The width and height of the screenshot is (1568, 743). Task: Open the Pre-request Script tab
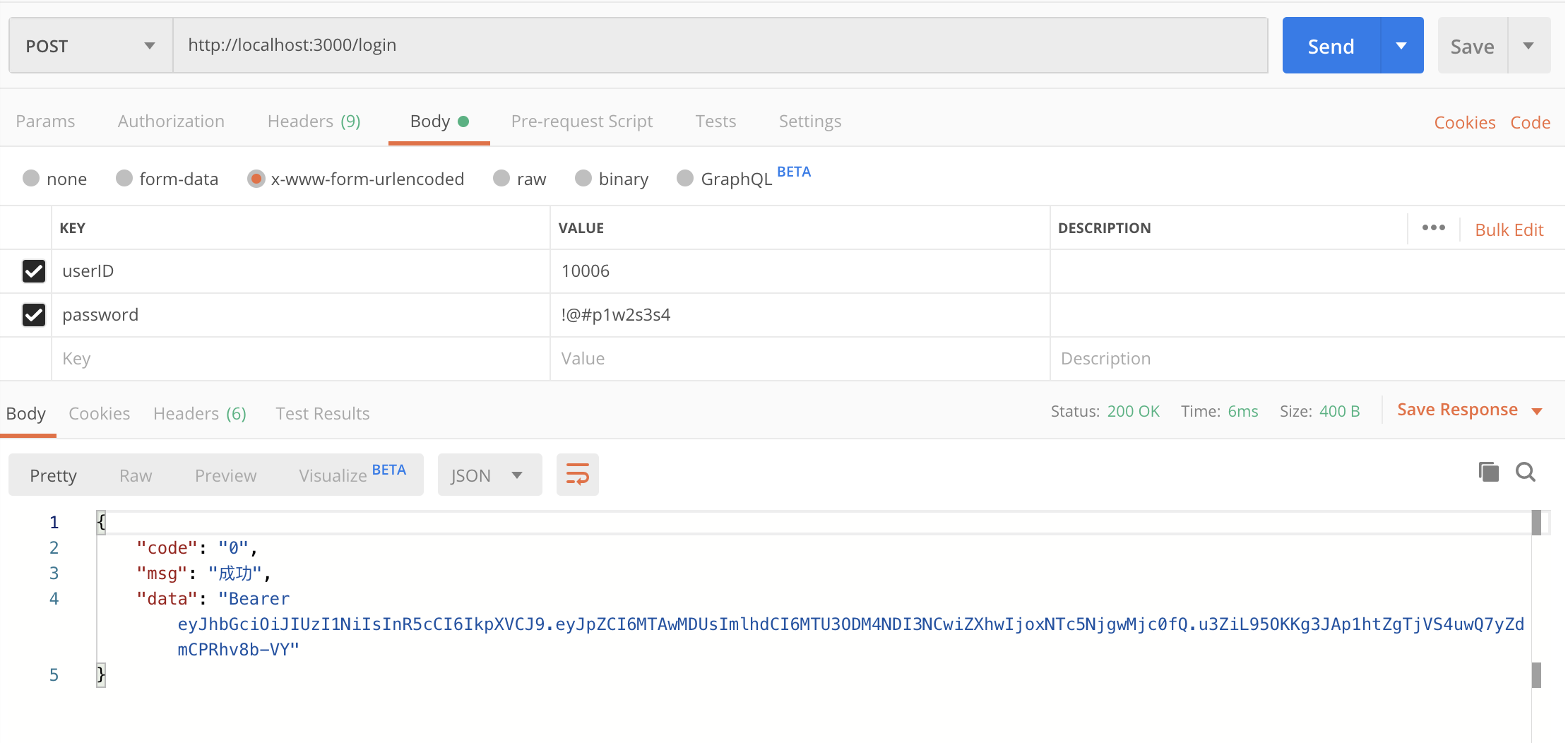(x=581, y=121)
